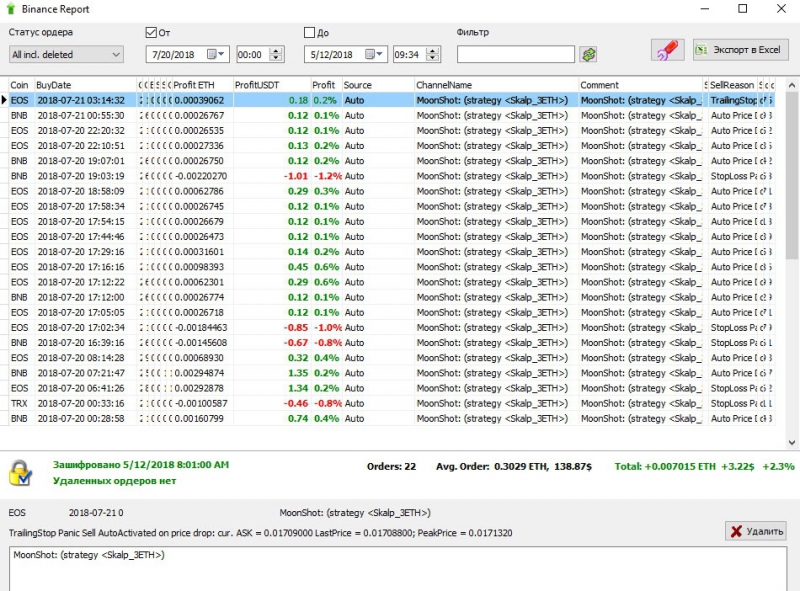Sort by the ProfitUSDT column header
The width and height of the screenshot is (800, 591).
click(271, 85)
